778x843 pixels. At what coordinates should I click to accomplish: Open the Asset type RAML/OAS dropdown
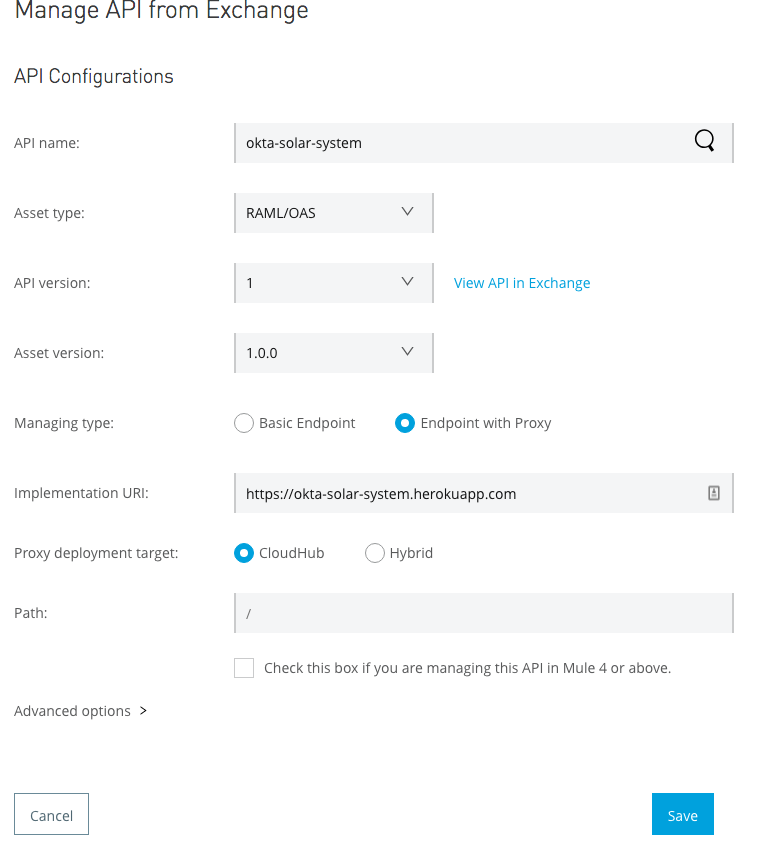point(333,213)
